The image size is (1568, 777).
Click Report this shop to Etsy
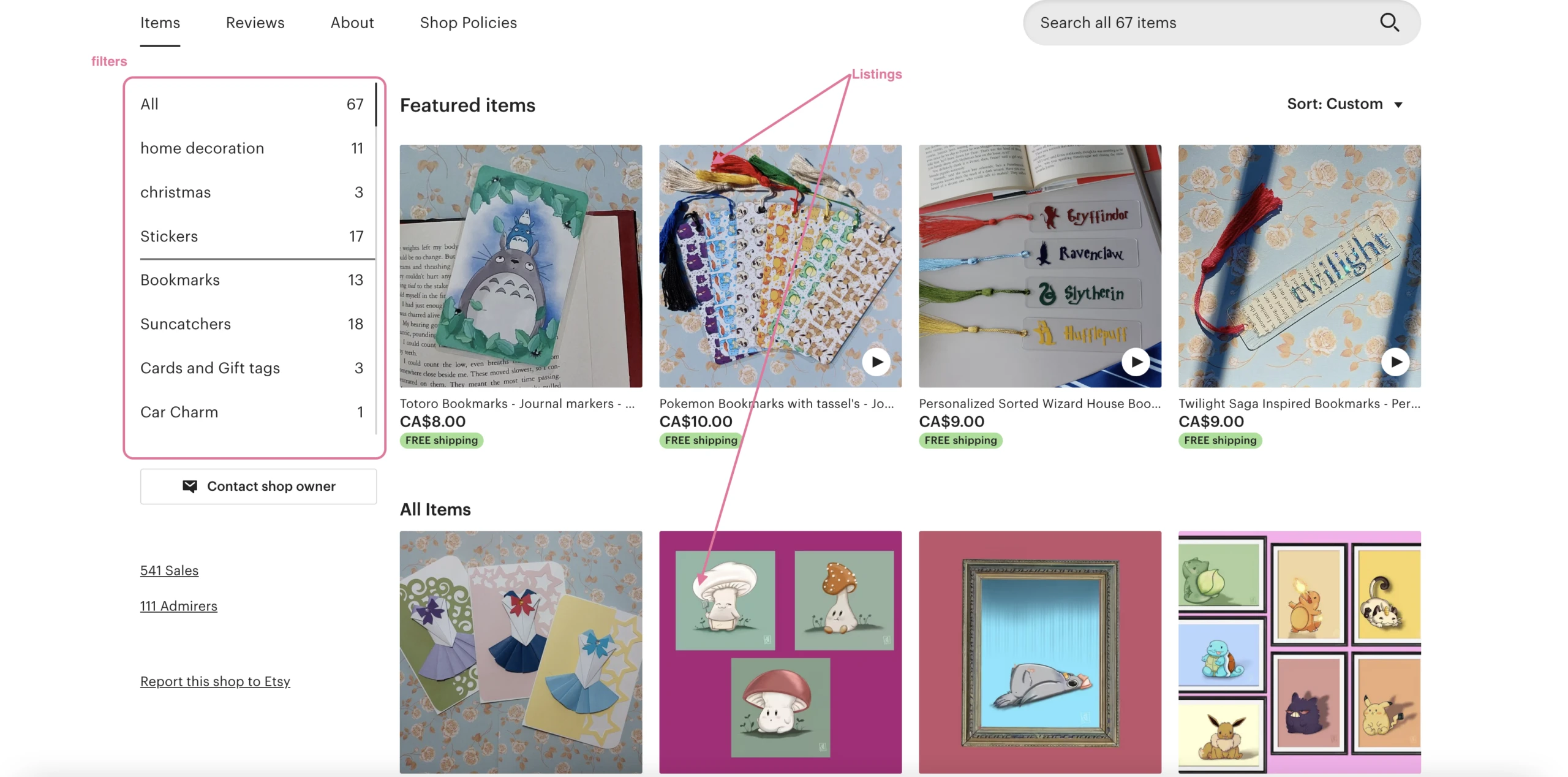click(215, 681)
